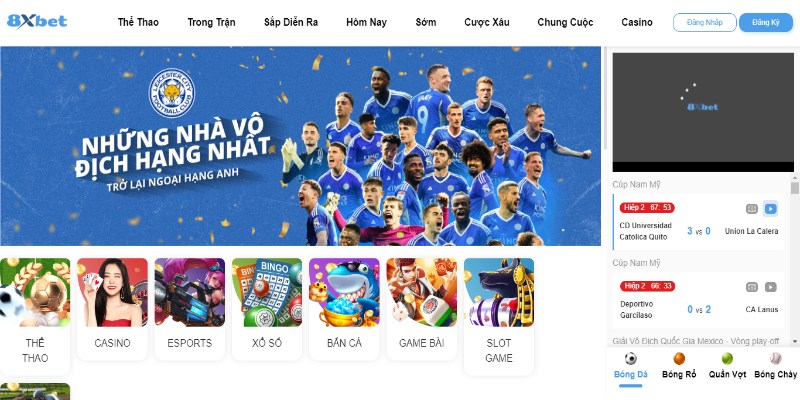The height and width of the screenshot is (400, 800).
Task: Click the match list scrollbar down arrow
Action: coord(794,341)
